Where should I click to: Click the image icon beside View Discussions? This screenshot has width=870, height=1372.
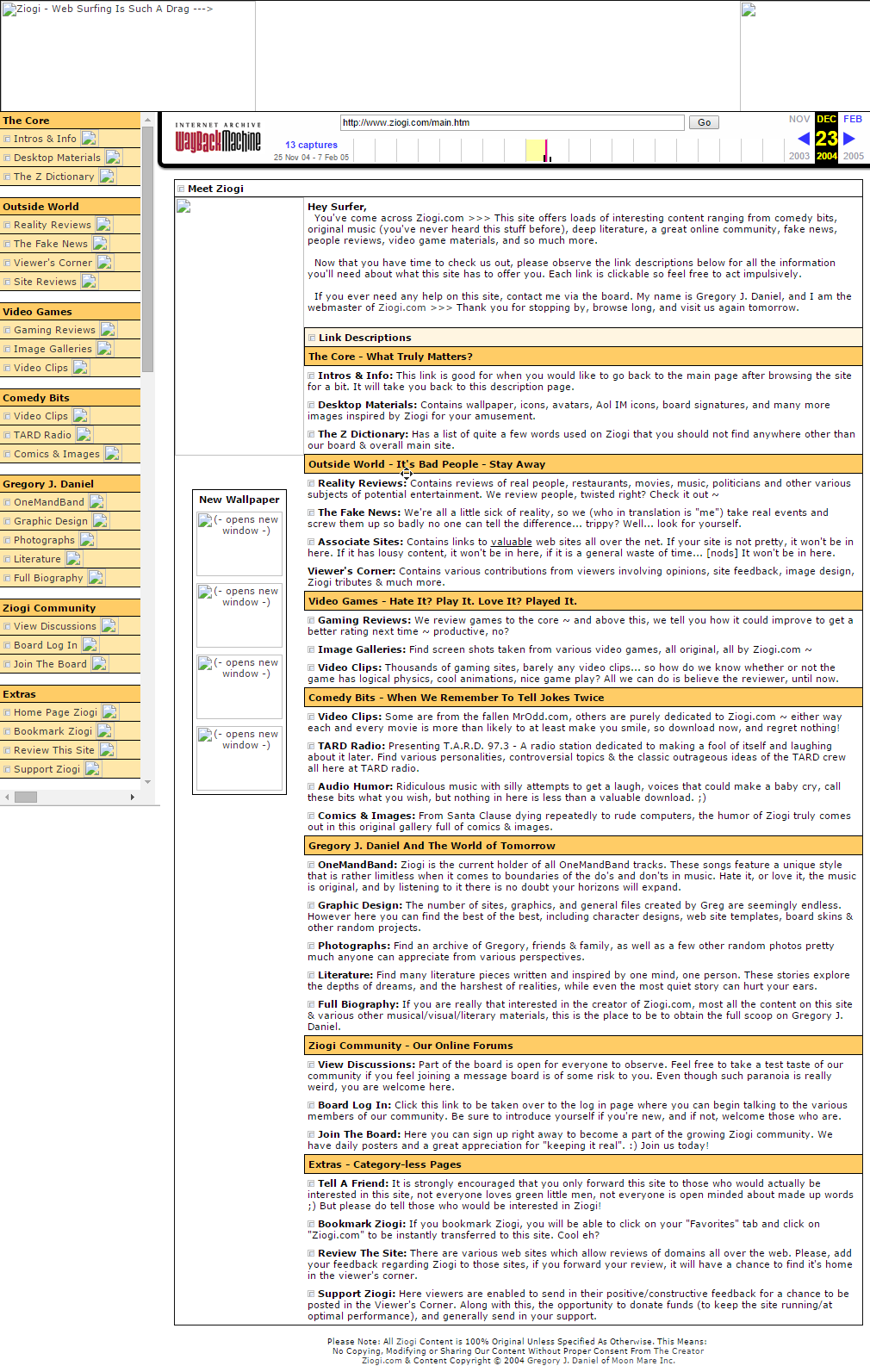coord(109,626)
